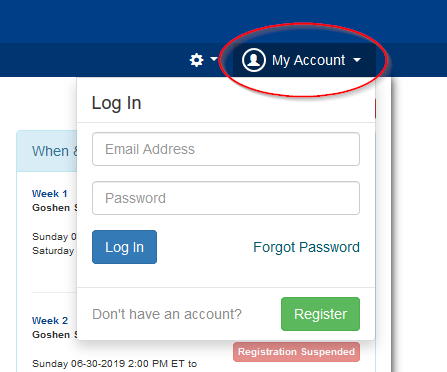The height and width of the screenshot is (372, 447).
Task: Click the settings gear icon
Action: pos(196,60)
